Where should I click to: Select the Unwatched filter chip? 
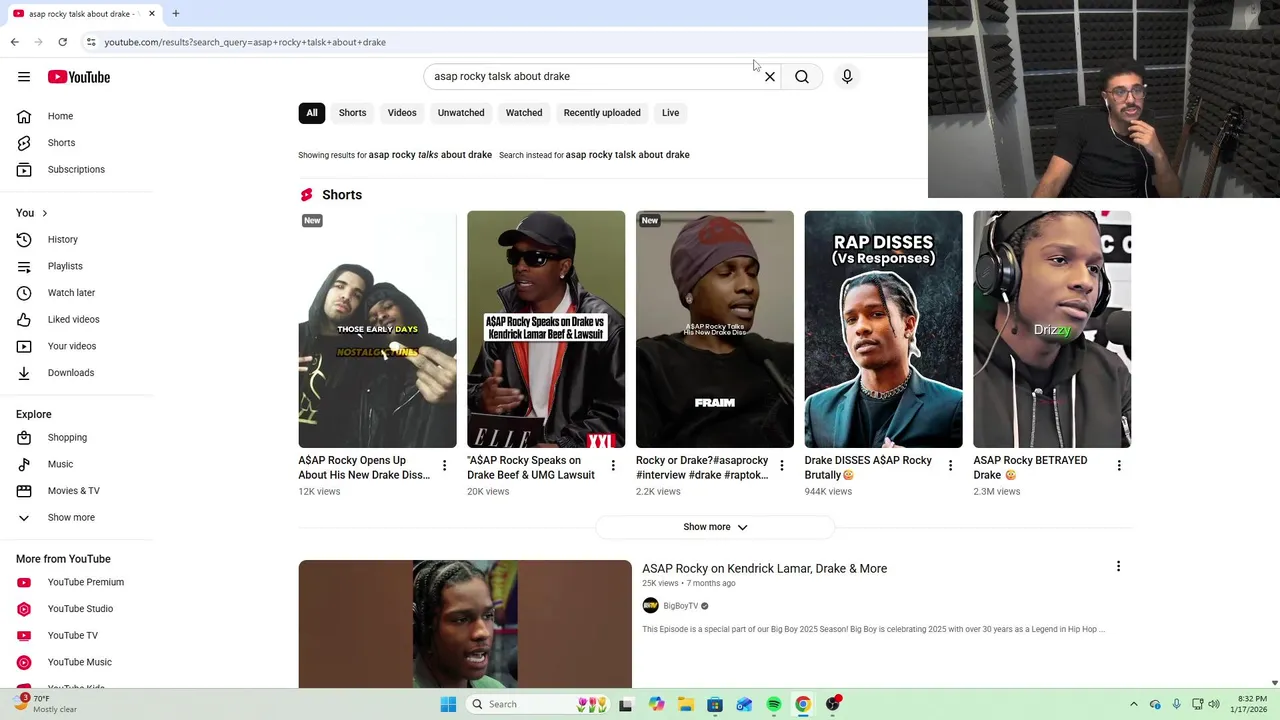[461, 113]
